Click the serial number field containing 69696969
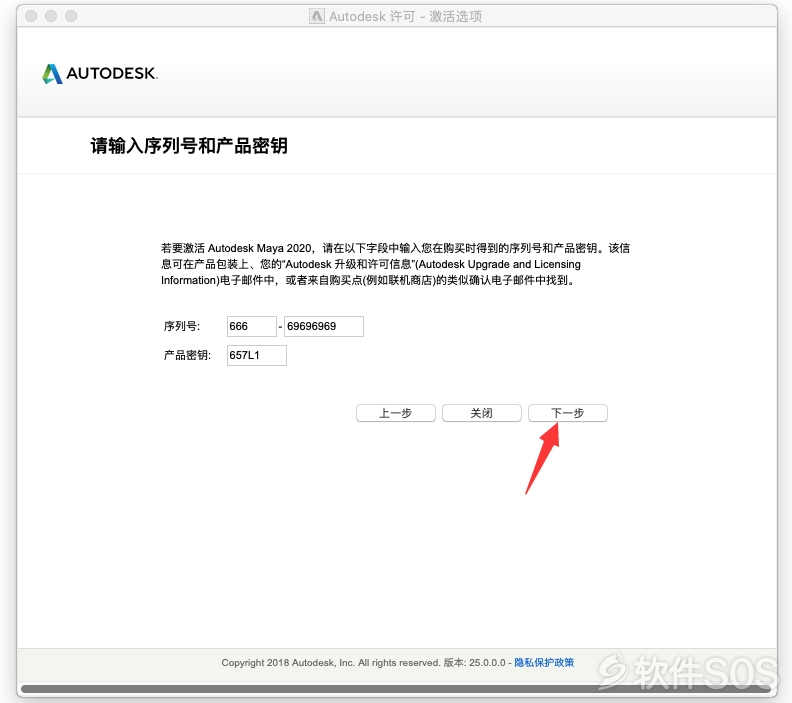Image resolution: width=792 pixels, height=703 pixels. pyautogui.click(x=324, y=326)
